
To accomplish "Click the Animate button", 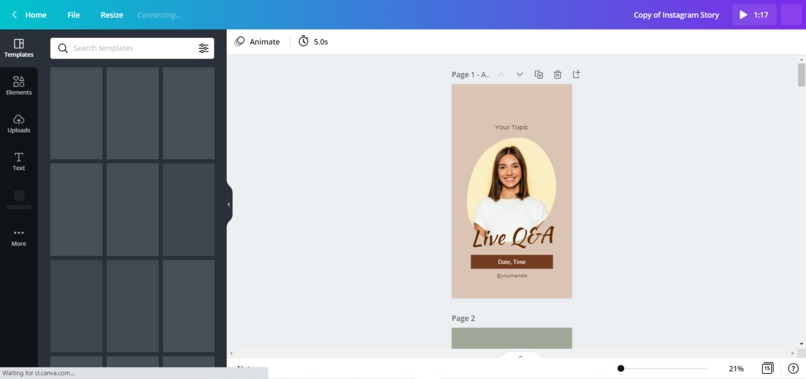I will point(257,42).
